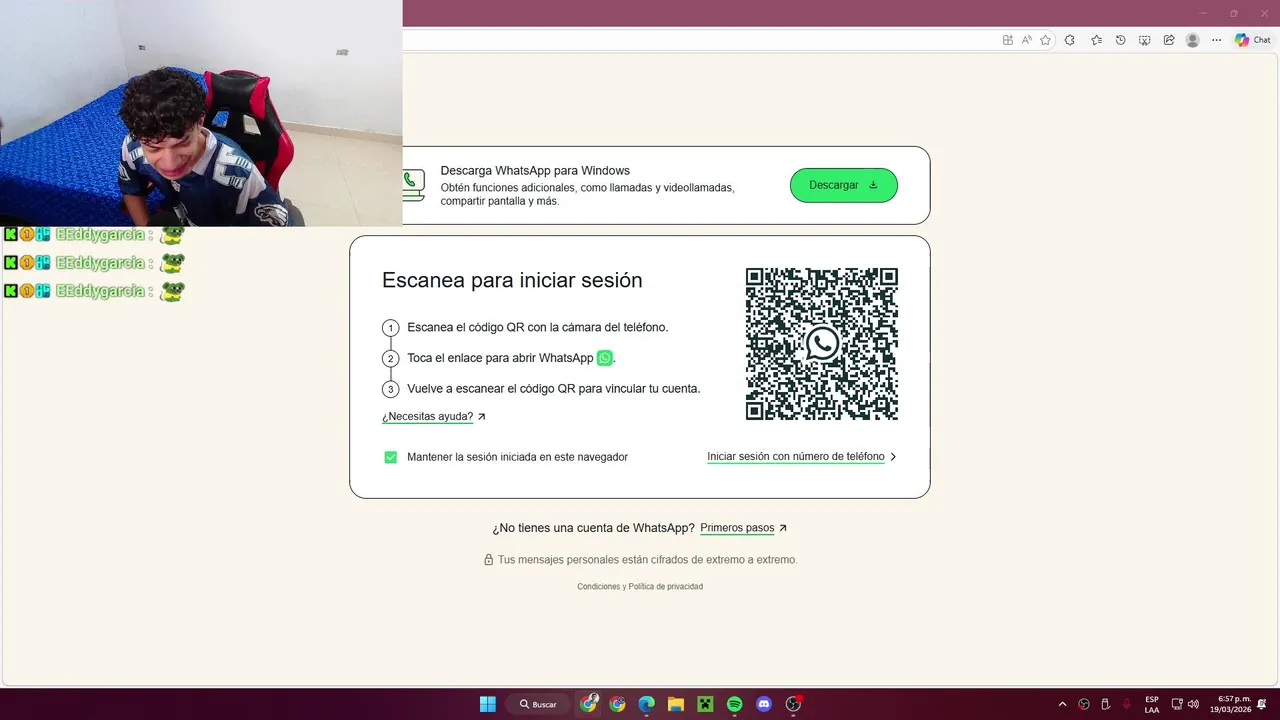This screenshot has height=720, width=1280.
Task: Open OBS Studio from taskbar
Action: click(x=794, y=704)
